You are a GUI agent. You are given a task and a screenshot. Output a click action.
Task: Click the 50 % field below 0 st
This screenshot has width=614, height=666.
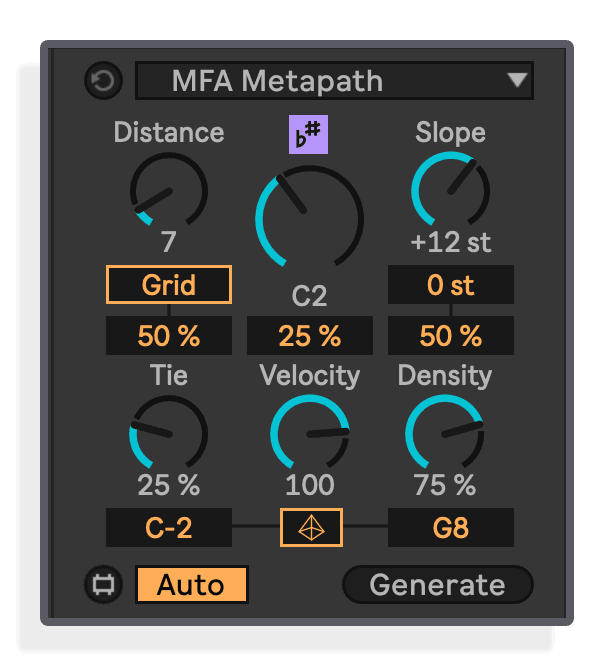pyautogui.click(x=451, y=335)
